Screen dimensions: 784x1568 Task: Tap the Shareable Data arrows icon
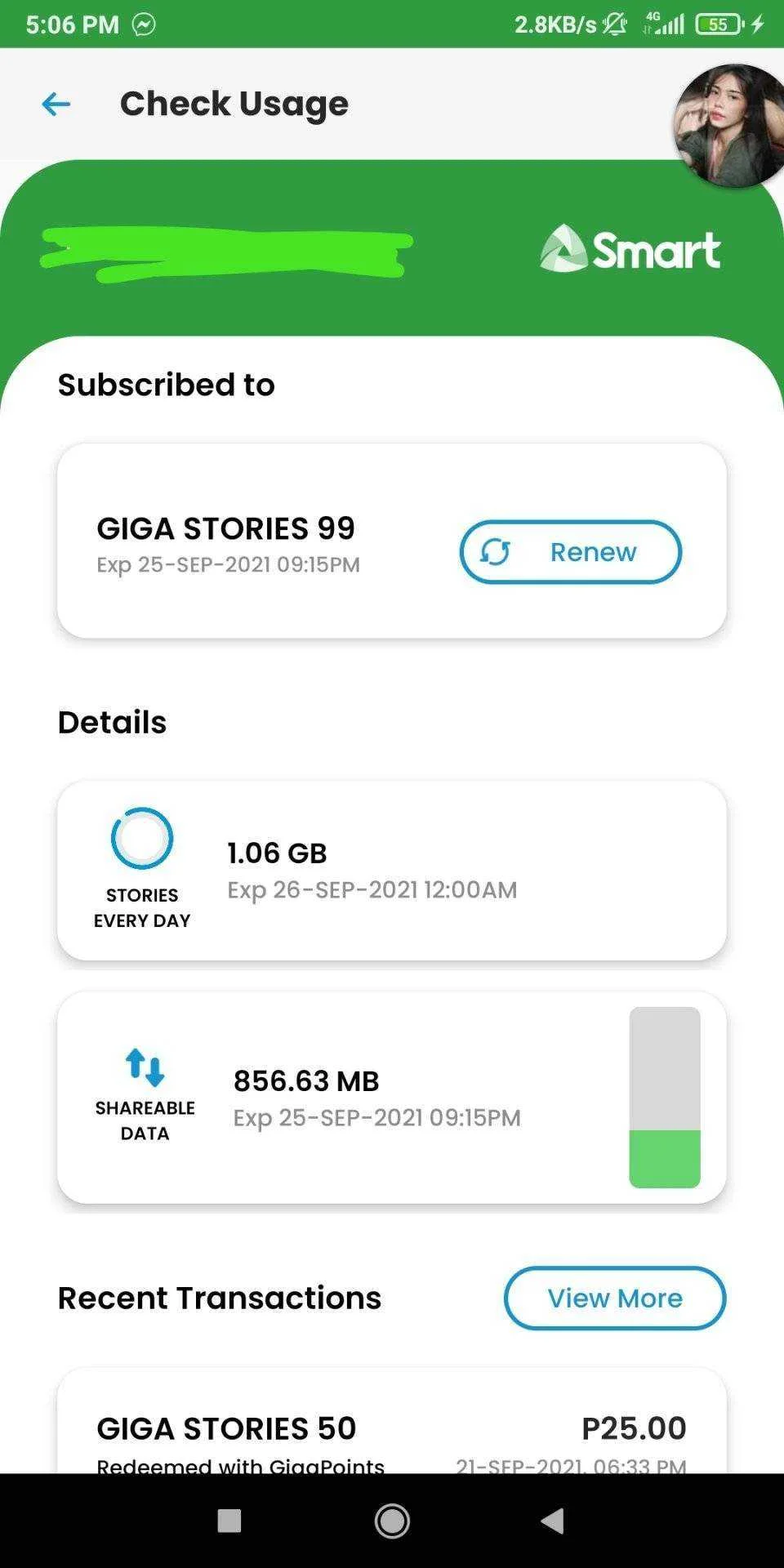[x=145, y=1067]
